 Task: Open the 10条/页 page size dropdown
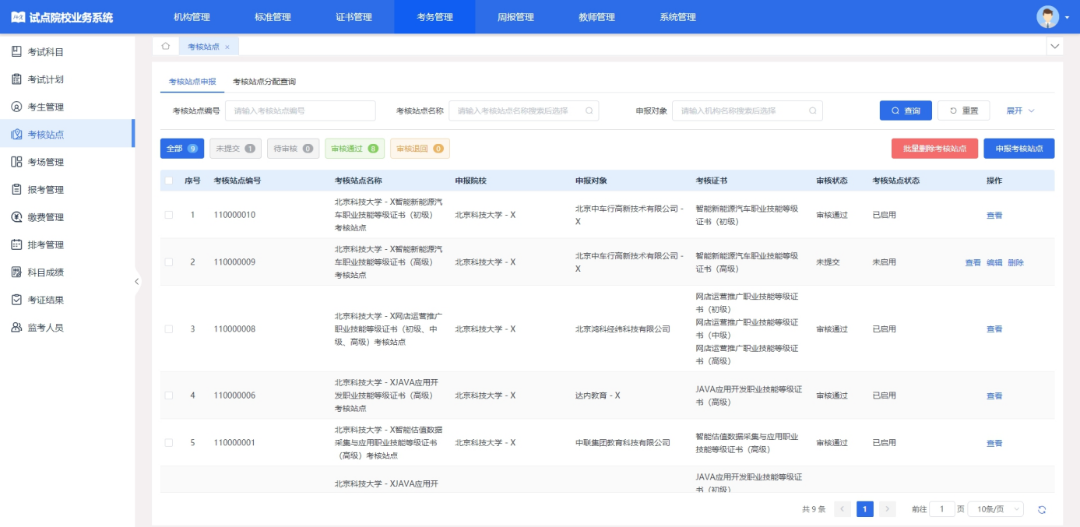[x=991, y=509]
